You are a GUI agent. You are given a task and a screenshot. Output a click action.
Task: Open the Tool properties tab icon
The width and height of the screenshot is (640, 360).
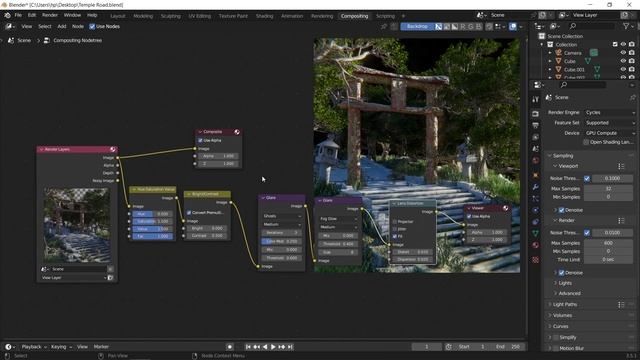[x=536, y=100]
